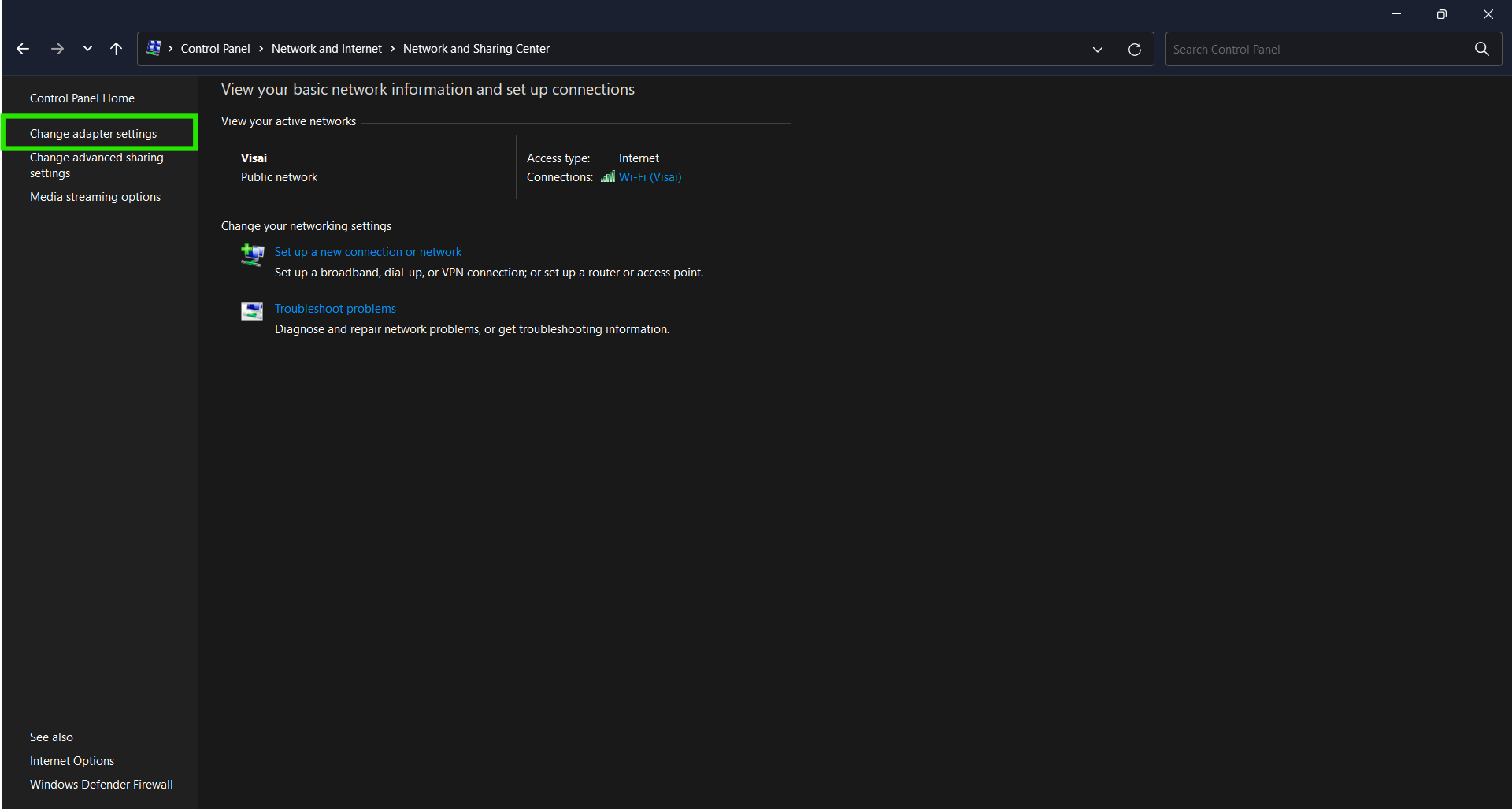
Task: Click the Troubleshoot problems icon
Action: [252, 311]
